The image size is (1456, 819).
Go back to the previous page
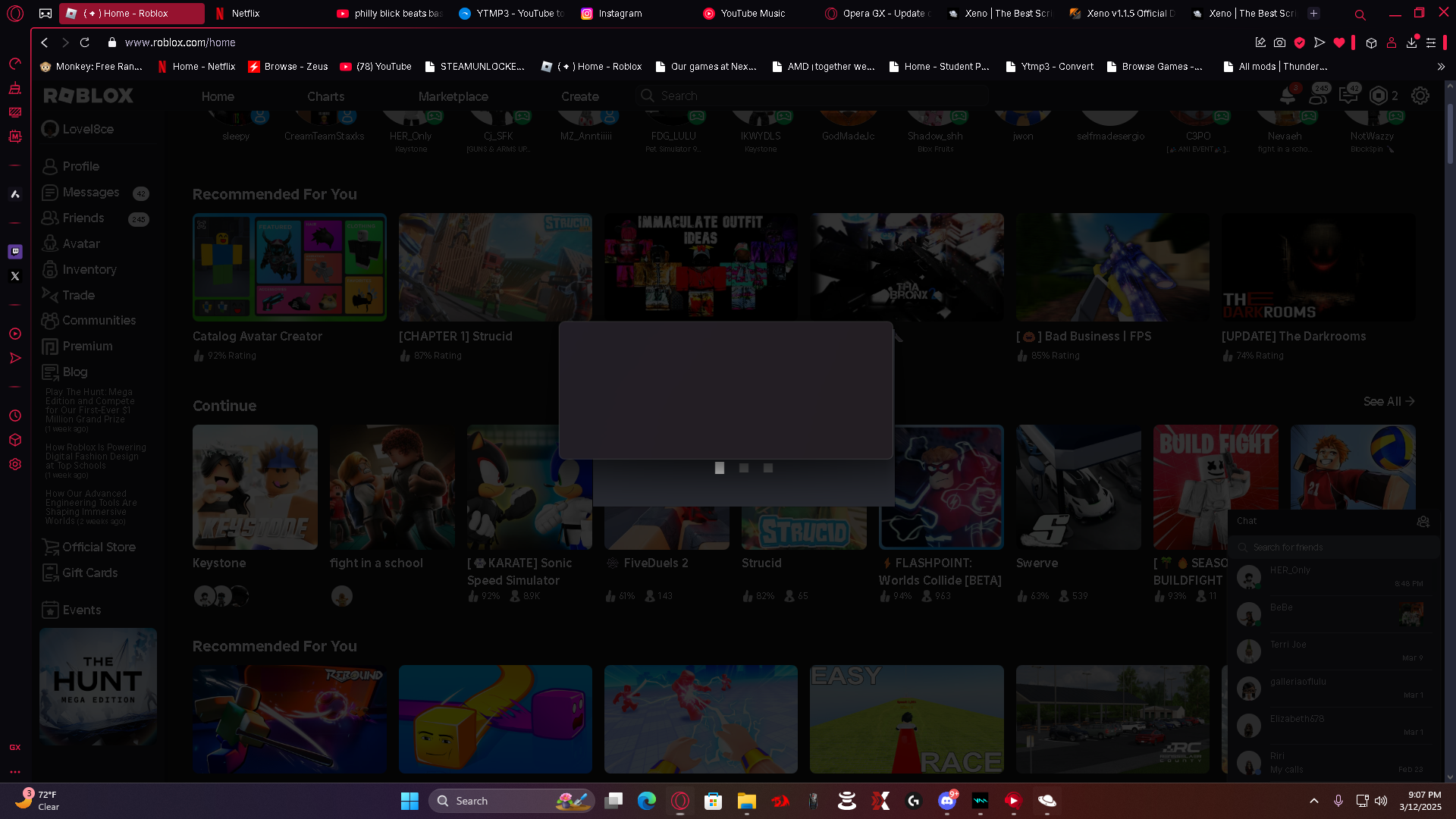pos(45,42)
